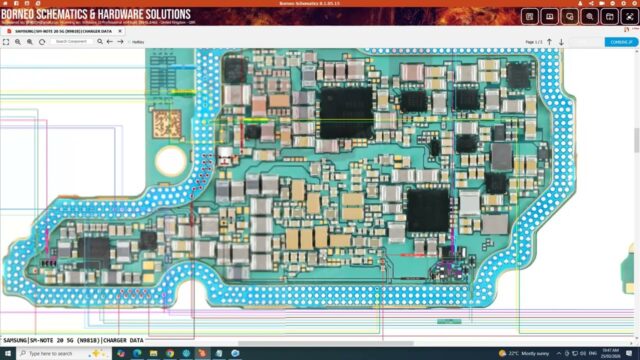Open Microsoft Edge from the taskbar
Viewport: 640px width, 360px height.
click(137, 353)
